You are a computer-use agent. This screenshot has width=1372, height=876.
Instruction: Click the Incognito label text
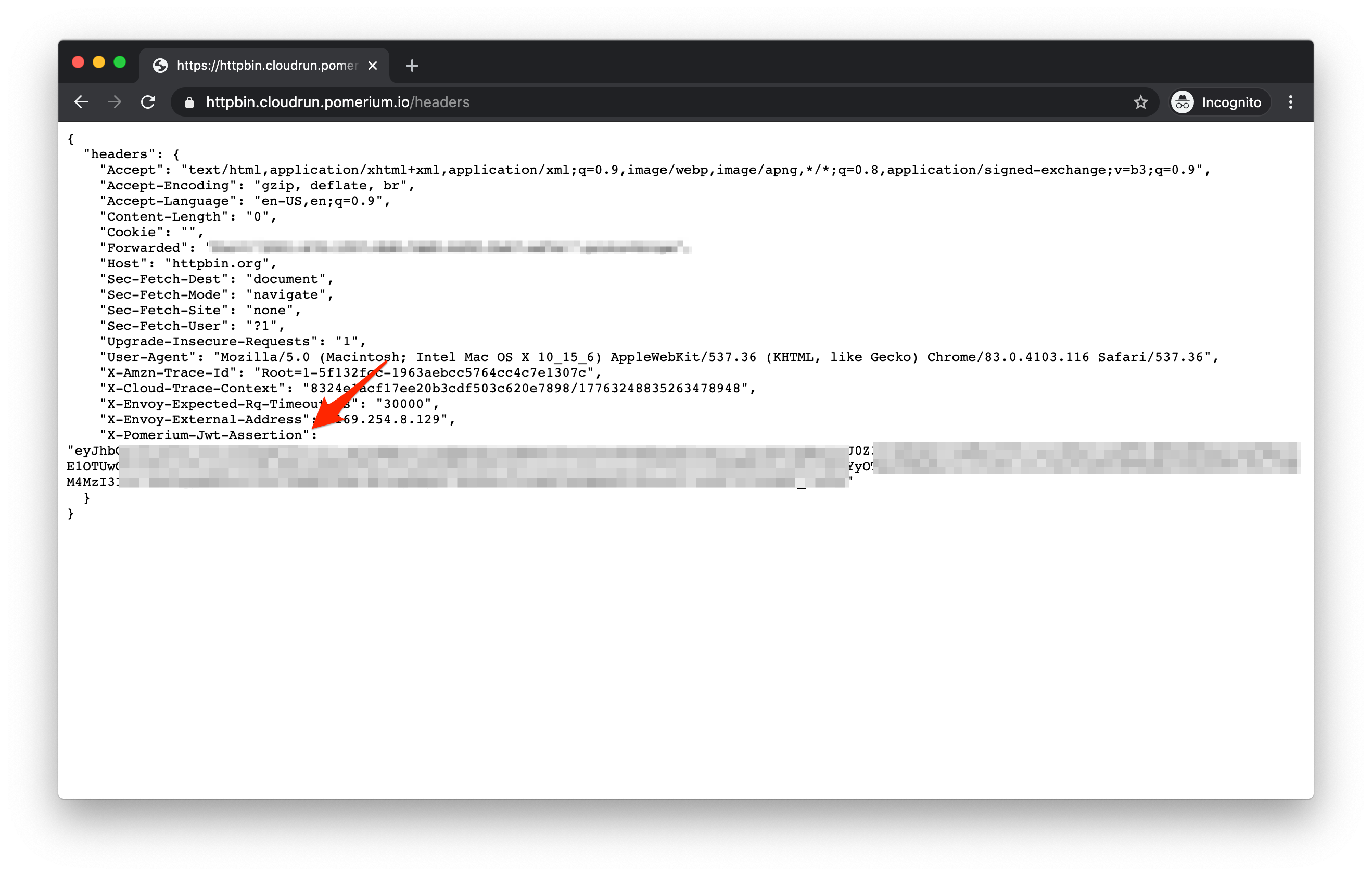[1231, 102]
